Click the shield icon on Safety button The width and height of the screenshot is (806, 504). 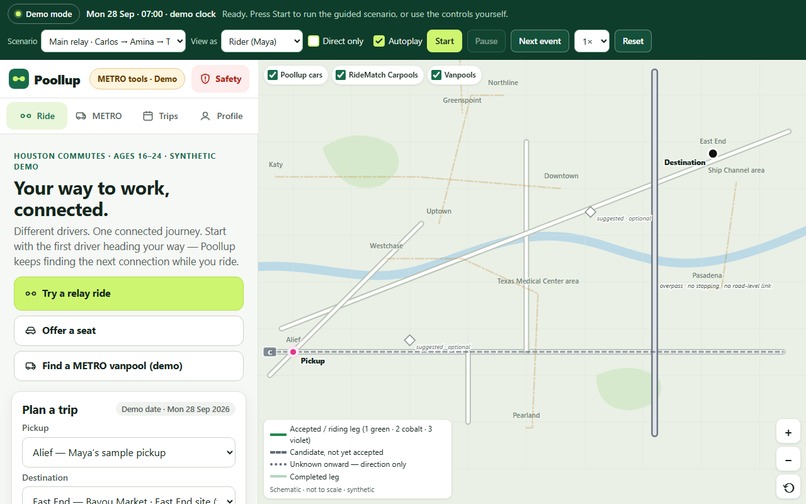[x=205, y=79]
